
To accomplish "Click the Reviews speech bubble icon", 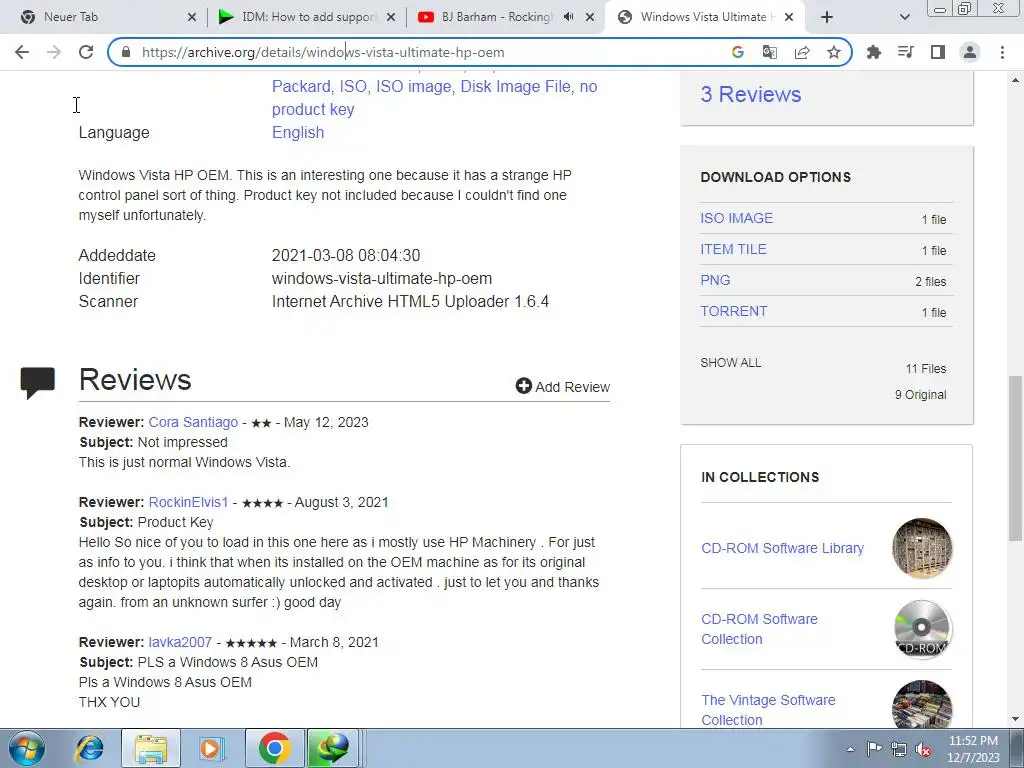I will click(38, 383).
